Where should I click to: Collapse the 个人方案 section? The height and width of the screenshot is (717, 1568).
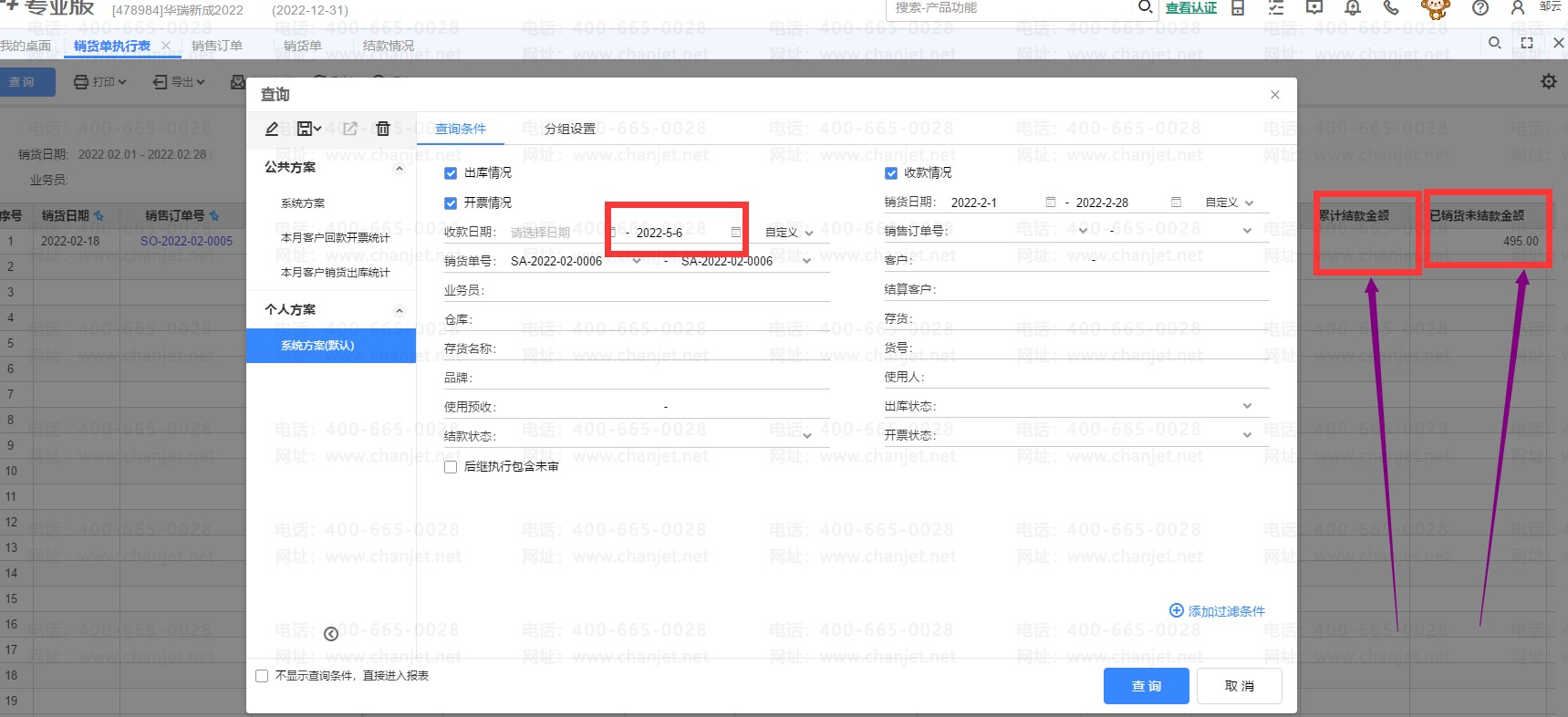399,311
